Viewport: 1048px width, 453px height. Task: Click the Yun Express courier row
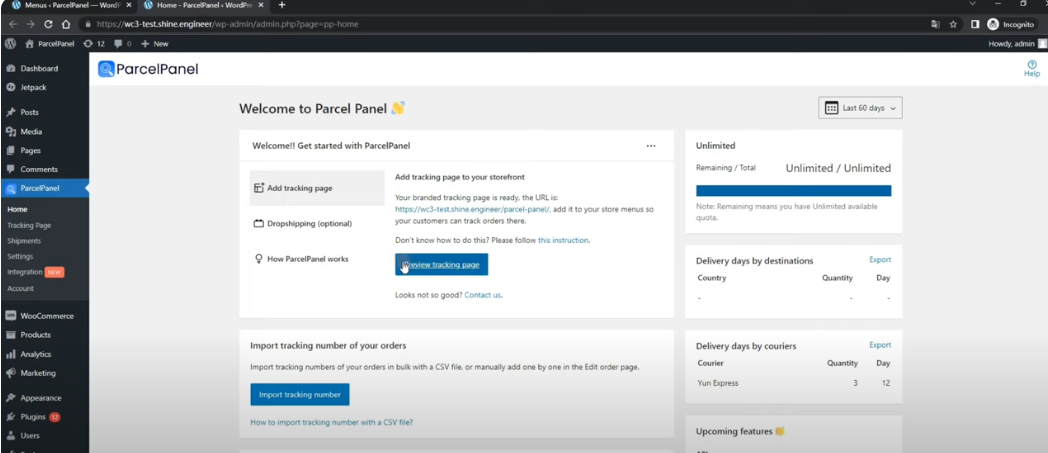coord(793,384)
